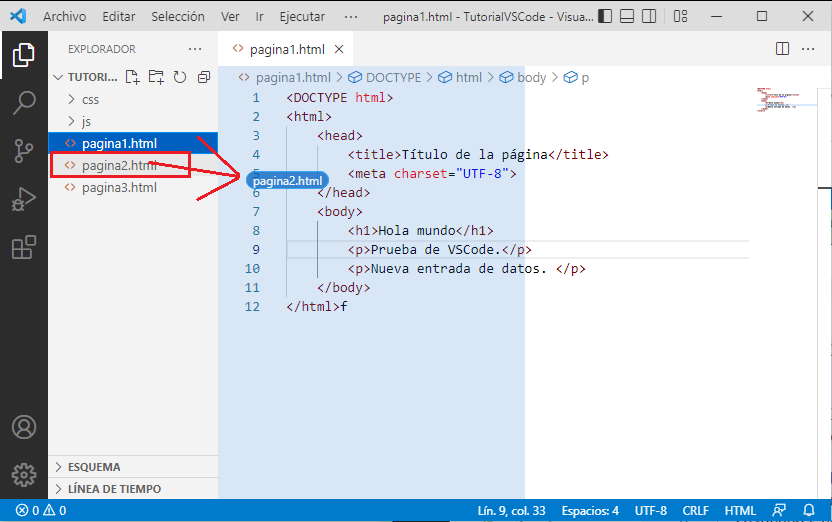Open errors and warnings status indicator
Image resolution: width=832 pixels, height=522 pixels.
41,510
